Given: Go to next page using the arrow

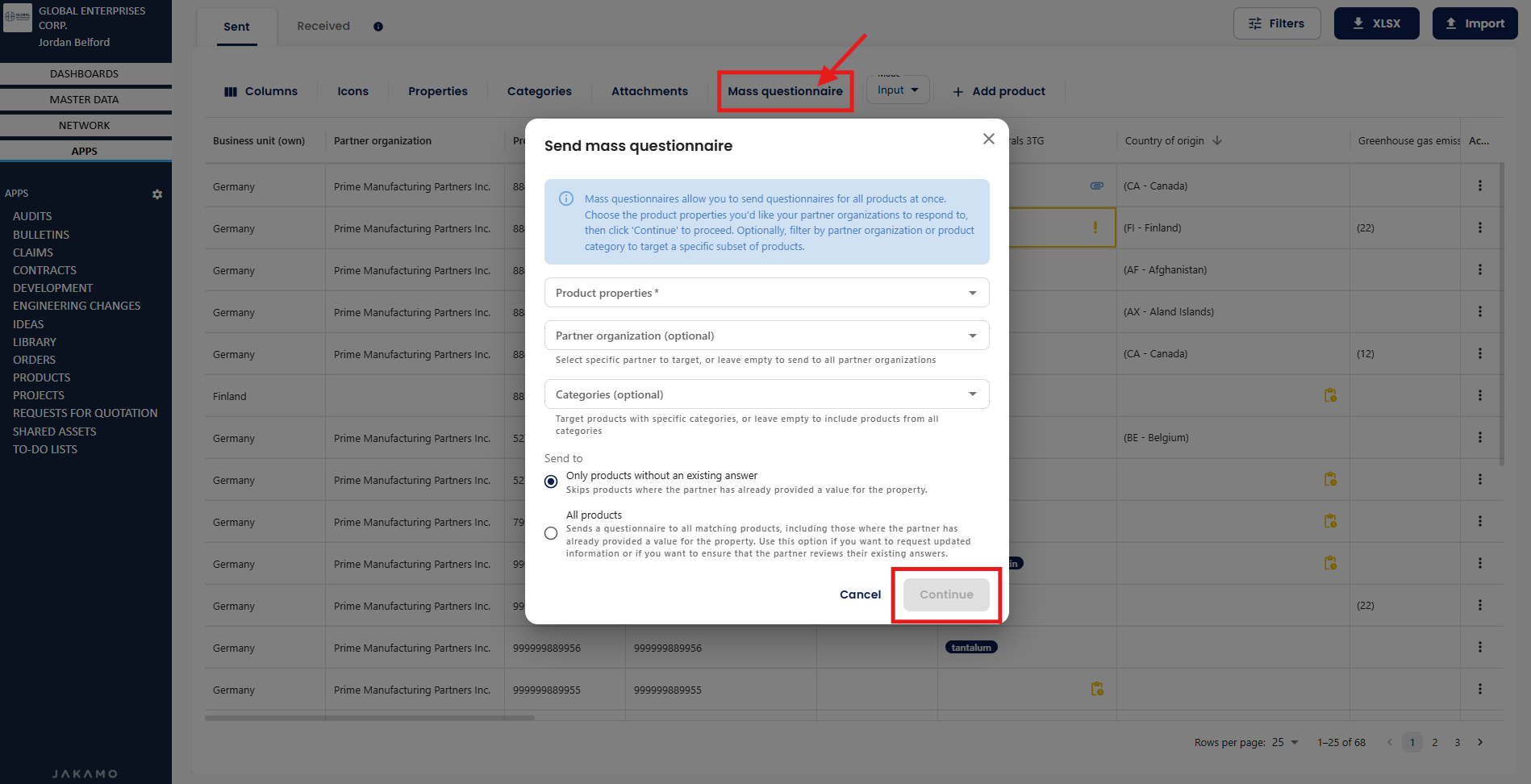Looking at the screenshot, I should [x=1480, y=742].
